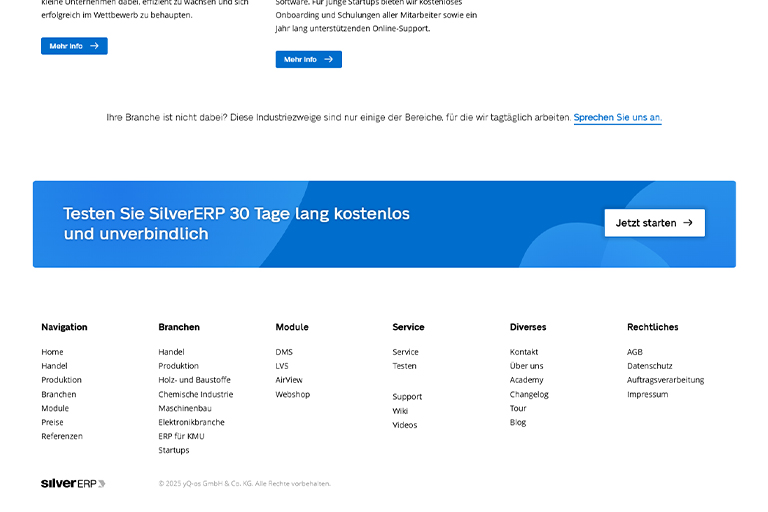Click the Service column heading
This screenshot has height=512, width=768.
(408, 327)
